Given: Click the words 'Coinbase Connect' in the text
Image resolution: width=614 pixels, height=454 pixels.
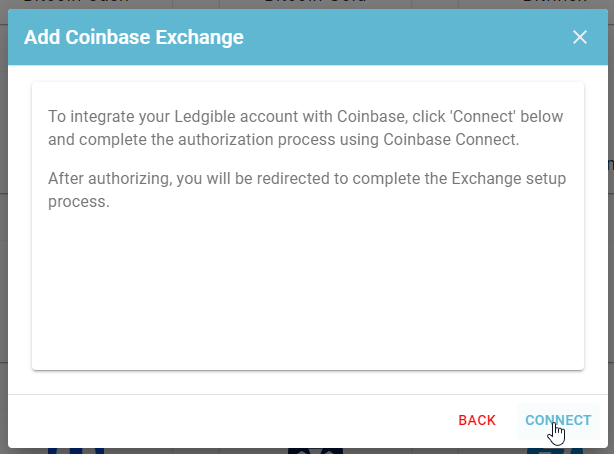Looking at the screenshot, I should (x=449, y=139).
